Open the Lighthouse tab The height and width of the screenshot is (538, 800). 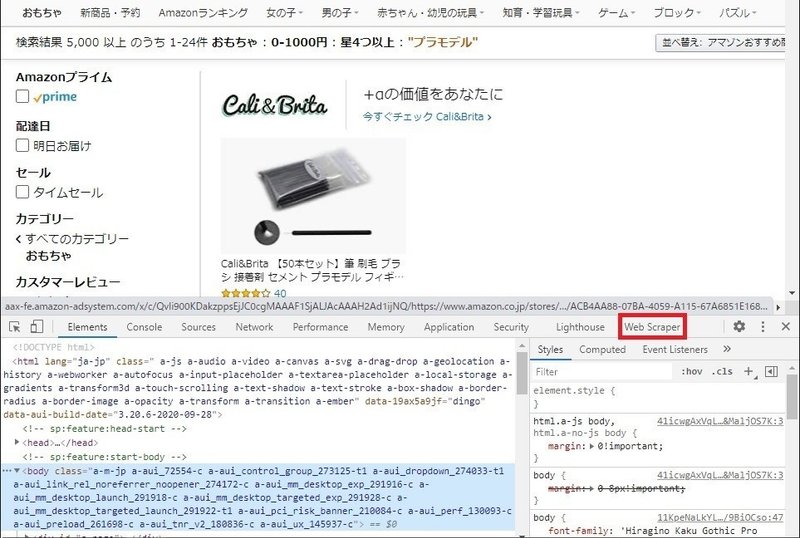580,327
